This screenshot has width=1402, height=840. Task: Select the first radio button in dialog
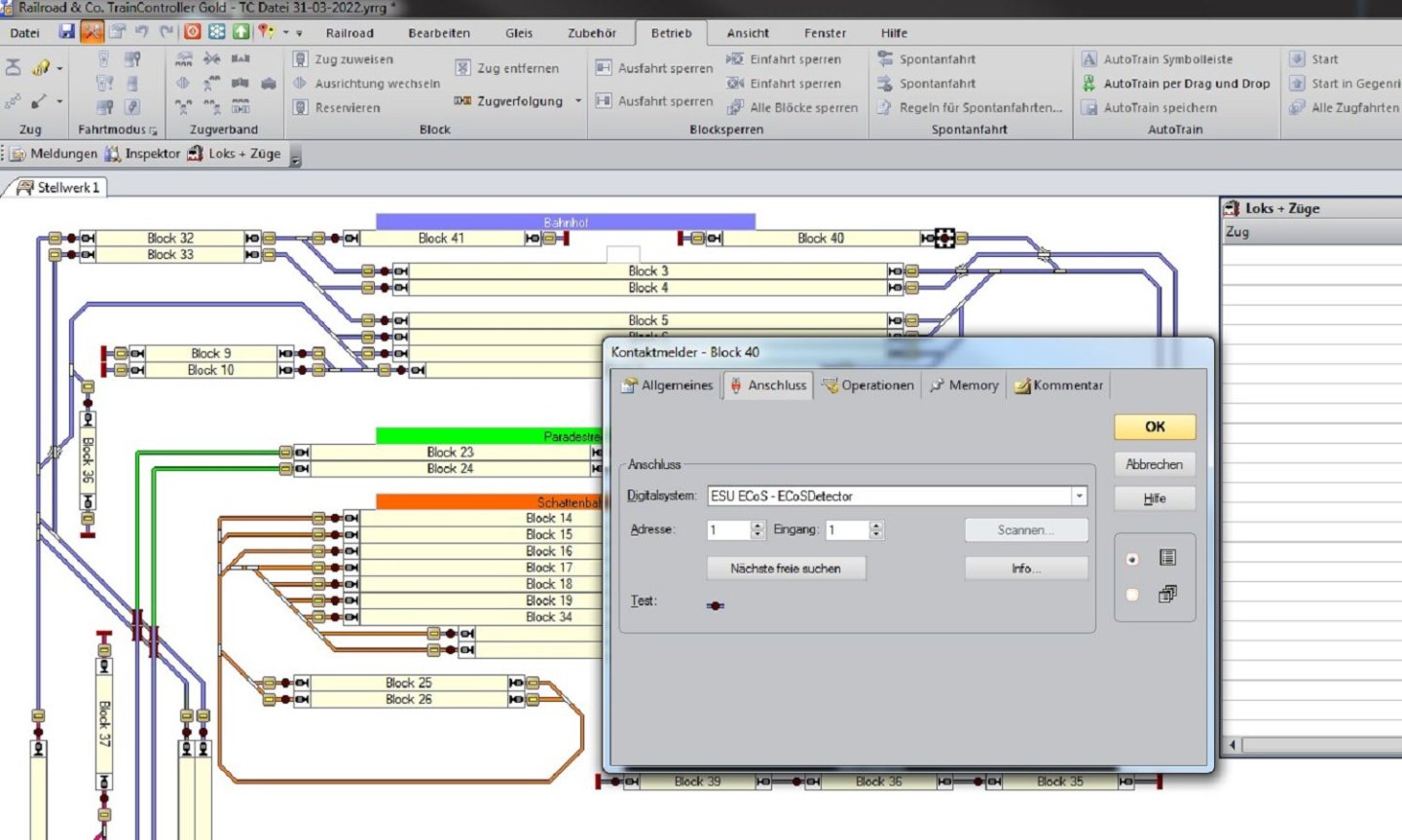1131,560
